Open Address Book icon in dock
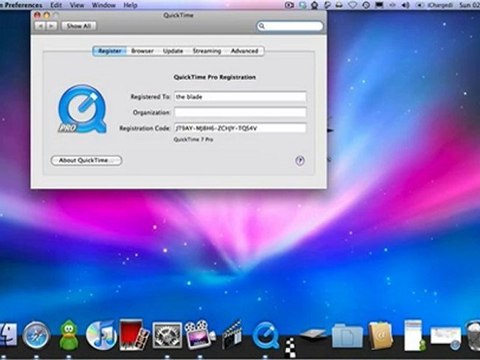Viewport: 480px width, 360px height. (380, 336)
